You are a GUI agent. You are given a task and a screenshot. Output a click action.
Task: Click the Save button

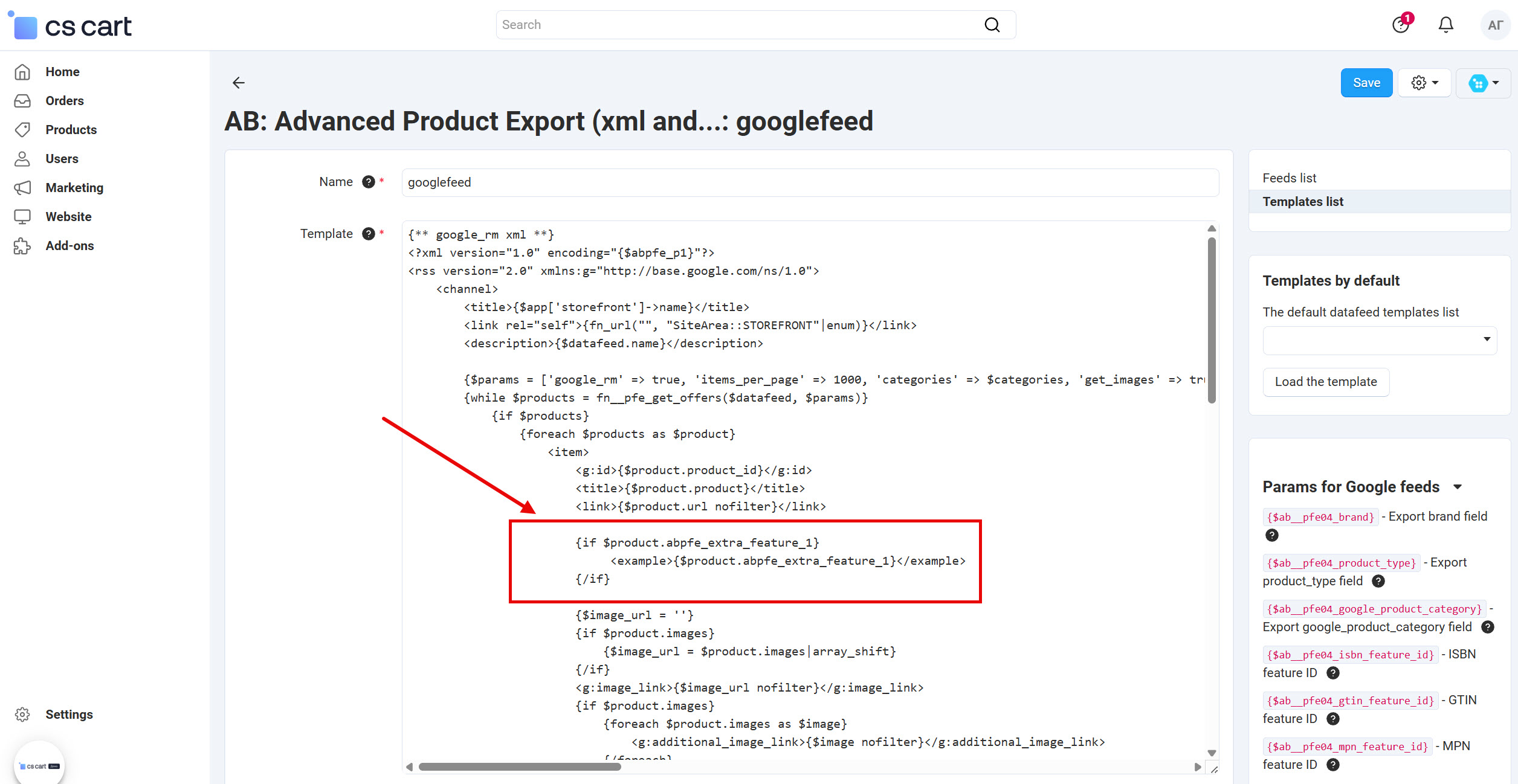point(1366,83)
